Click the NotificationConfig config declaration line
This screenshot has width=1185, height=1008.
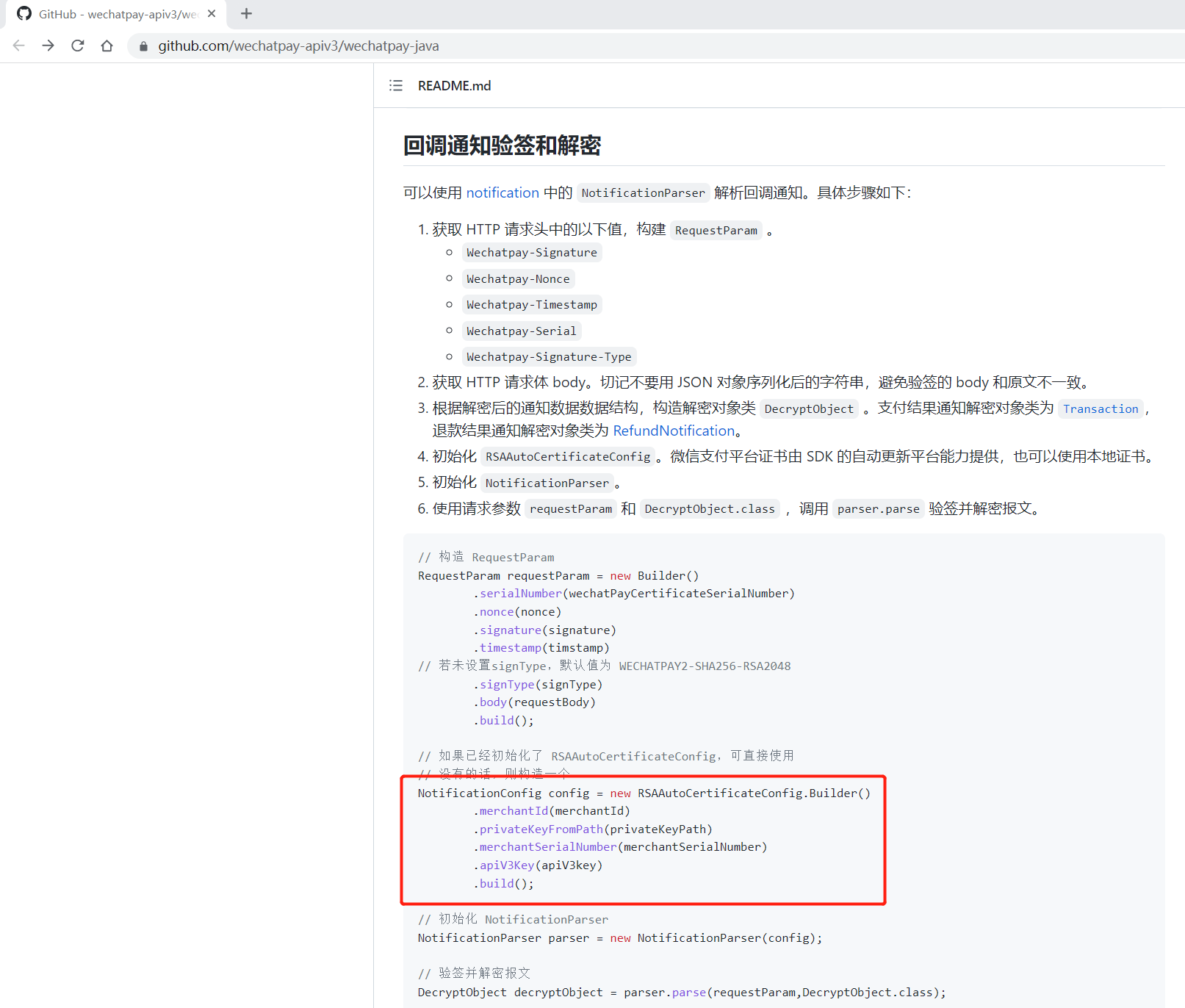point(644,793)
